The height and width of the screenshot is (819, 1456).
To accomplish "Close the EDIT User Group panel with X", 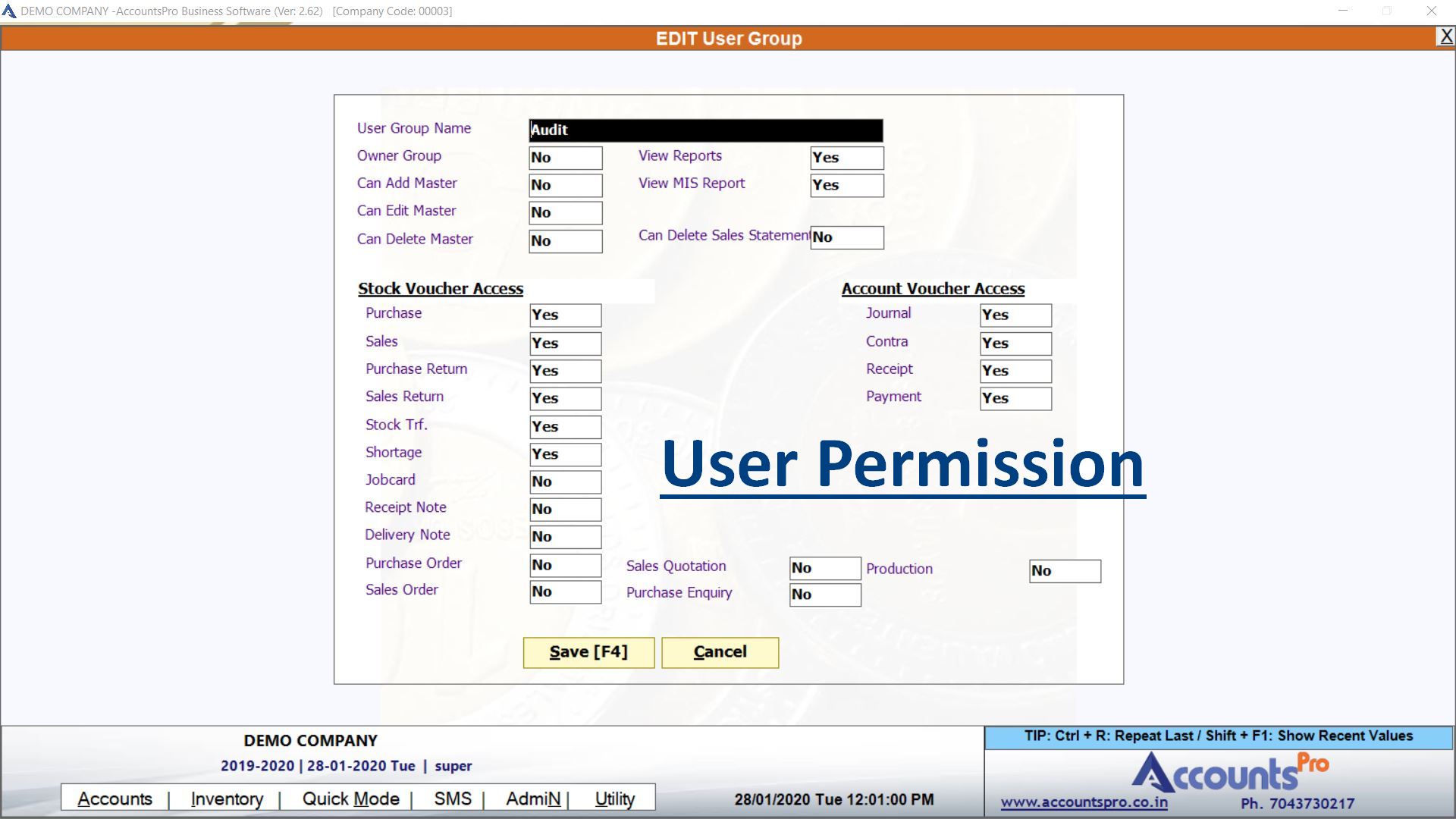I will tap(1445, 36).
